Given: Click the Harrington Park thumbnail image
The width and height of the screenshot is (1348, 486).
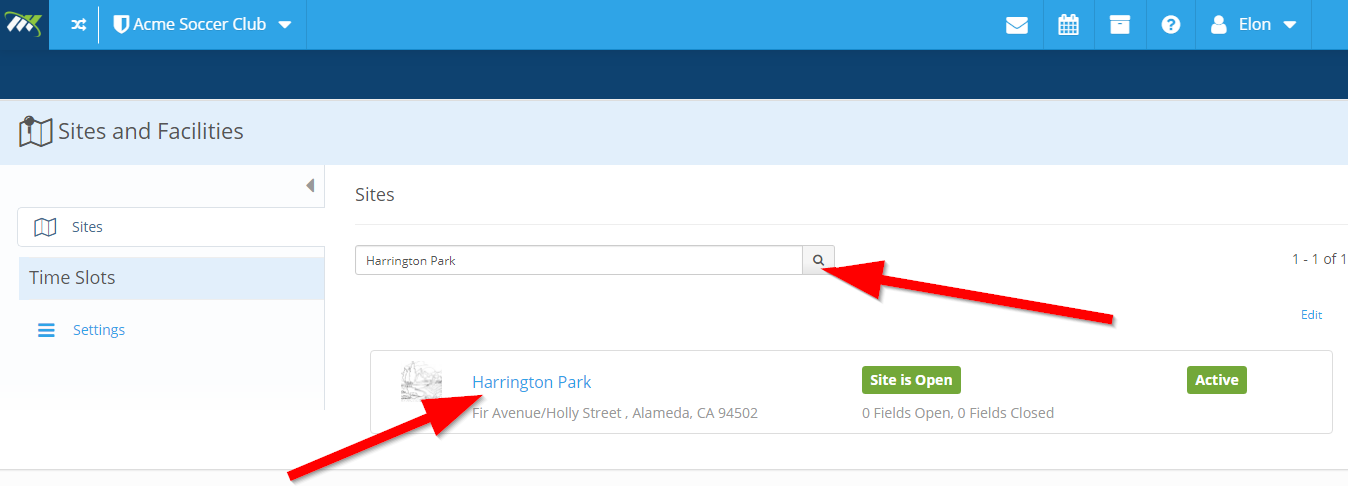Looking at the screenshot, I should tap(421, 381).
